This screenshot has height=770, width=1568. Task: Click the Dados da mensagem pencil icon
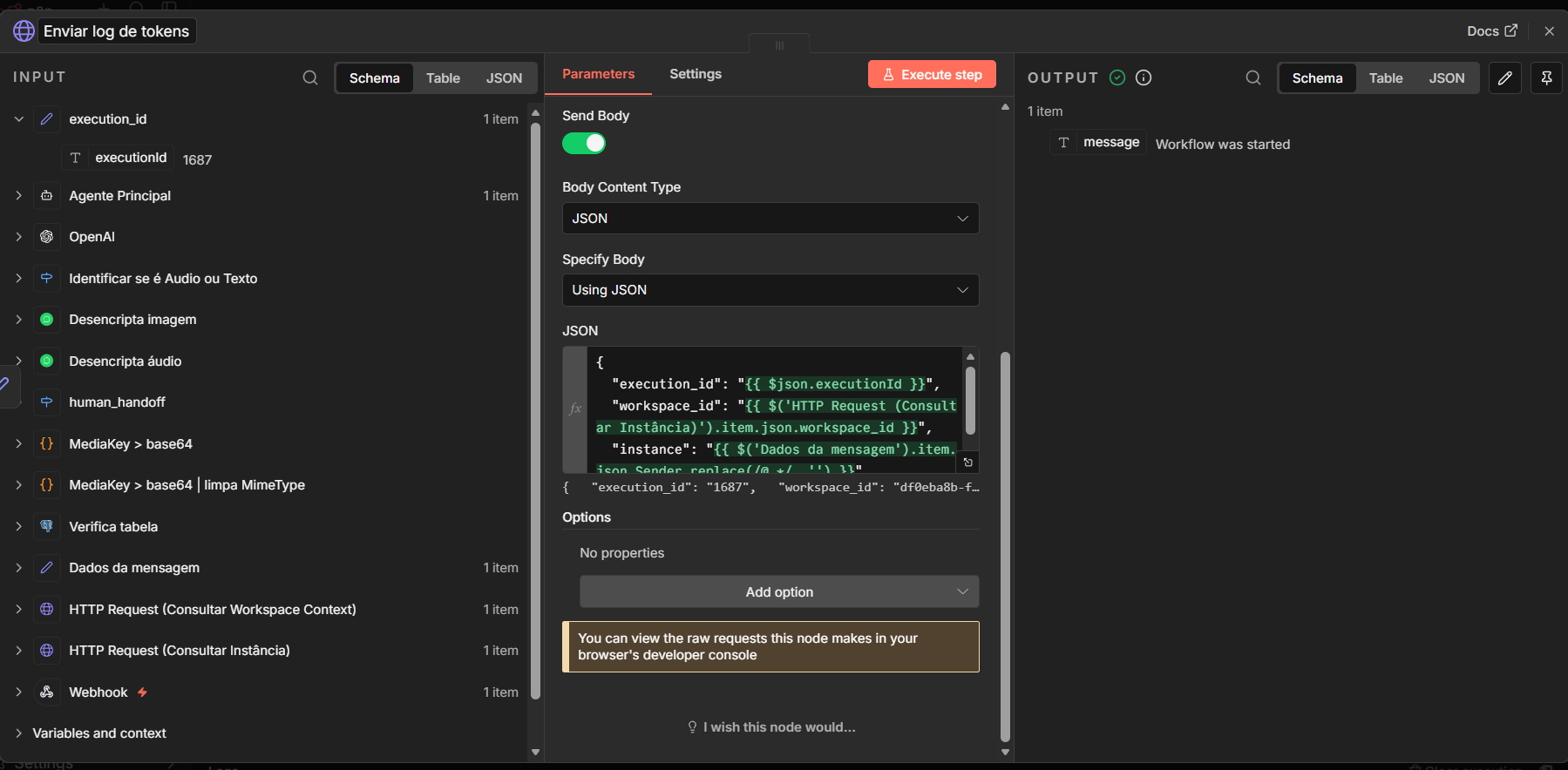click(x=47, y=568)
